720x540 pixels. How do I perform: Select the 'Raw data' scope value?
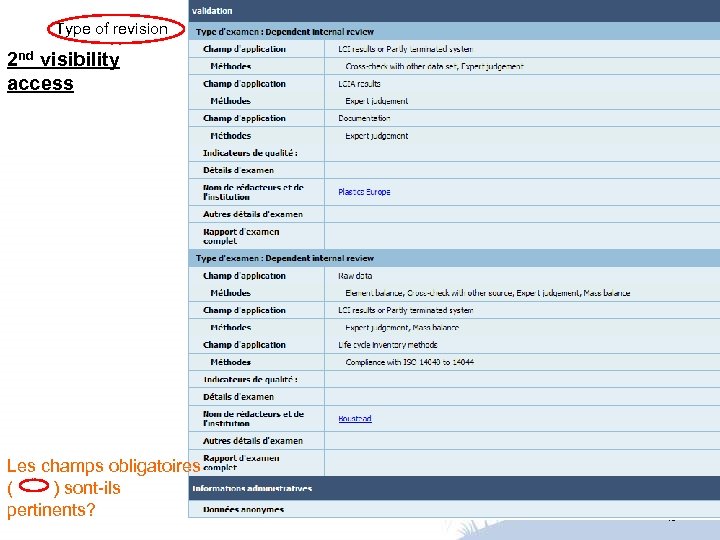pos(355,276)
